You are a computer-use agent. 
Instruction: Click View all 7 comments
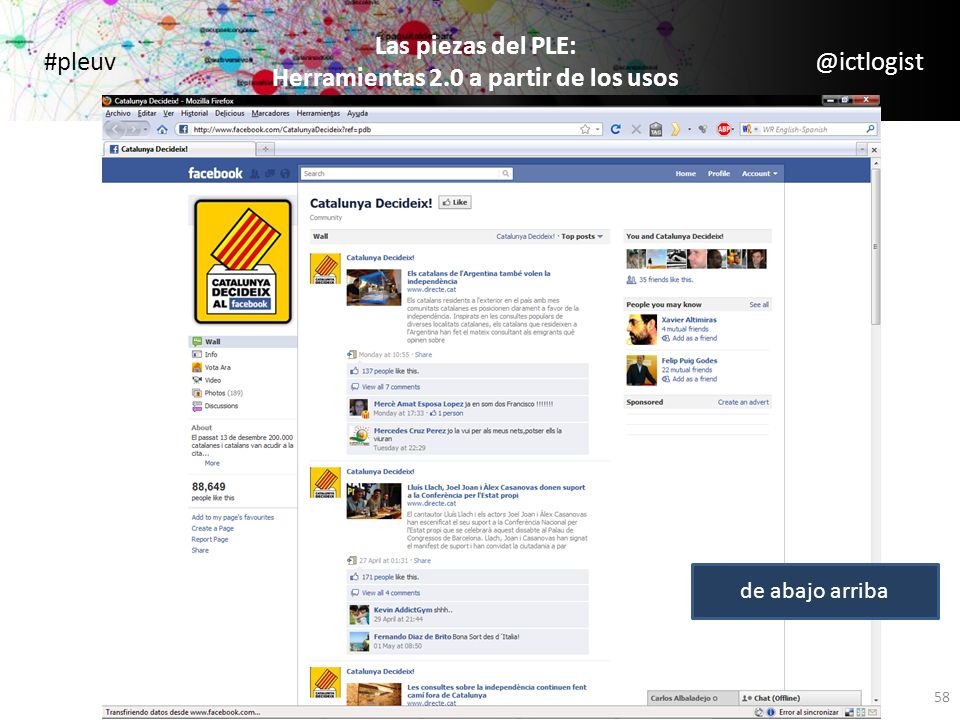click(391, 387)
